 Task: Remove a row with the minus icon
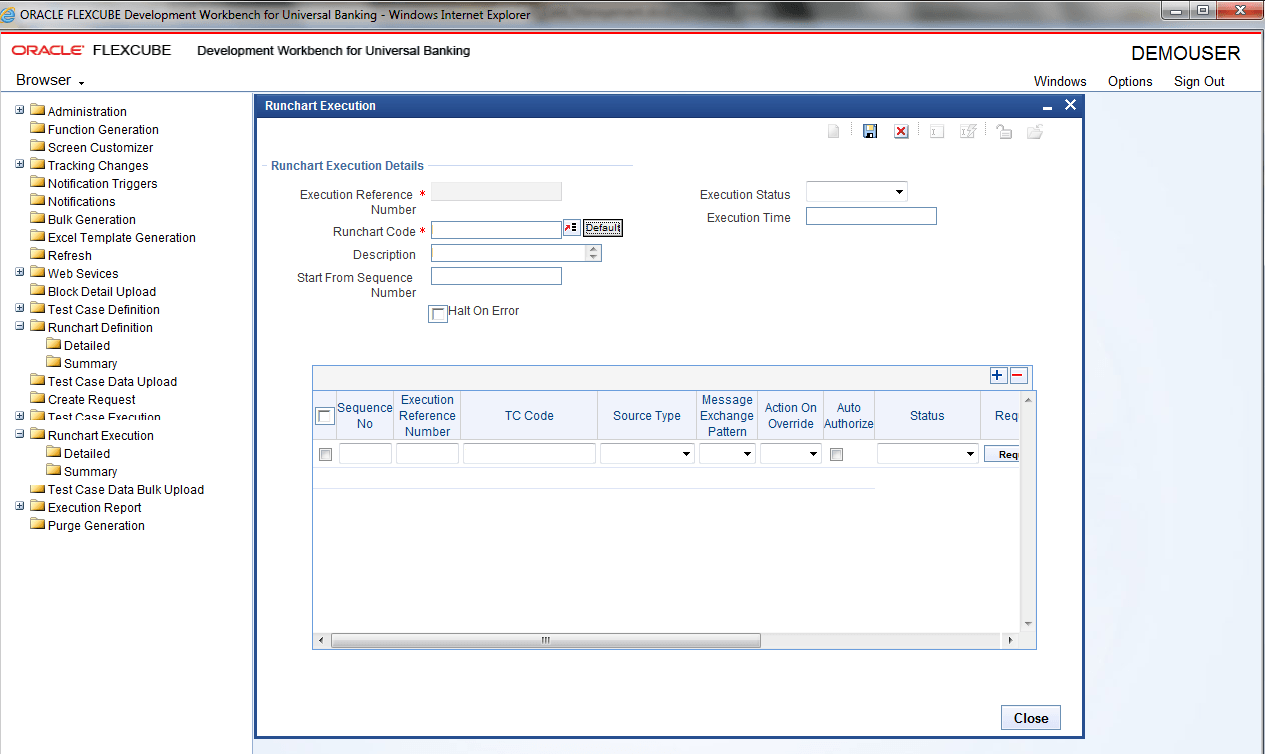pos(1018,375)
